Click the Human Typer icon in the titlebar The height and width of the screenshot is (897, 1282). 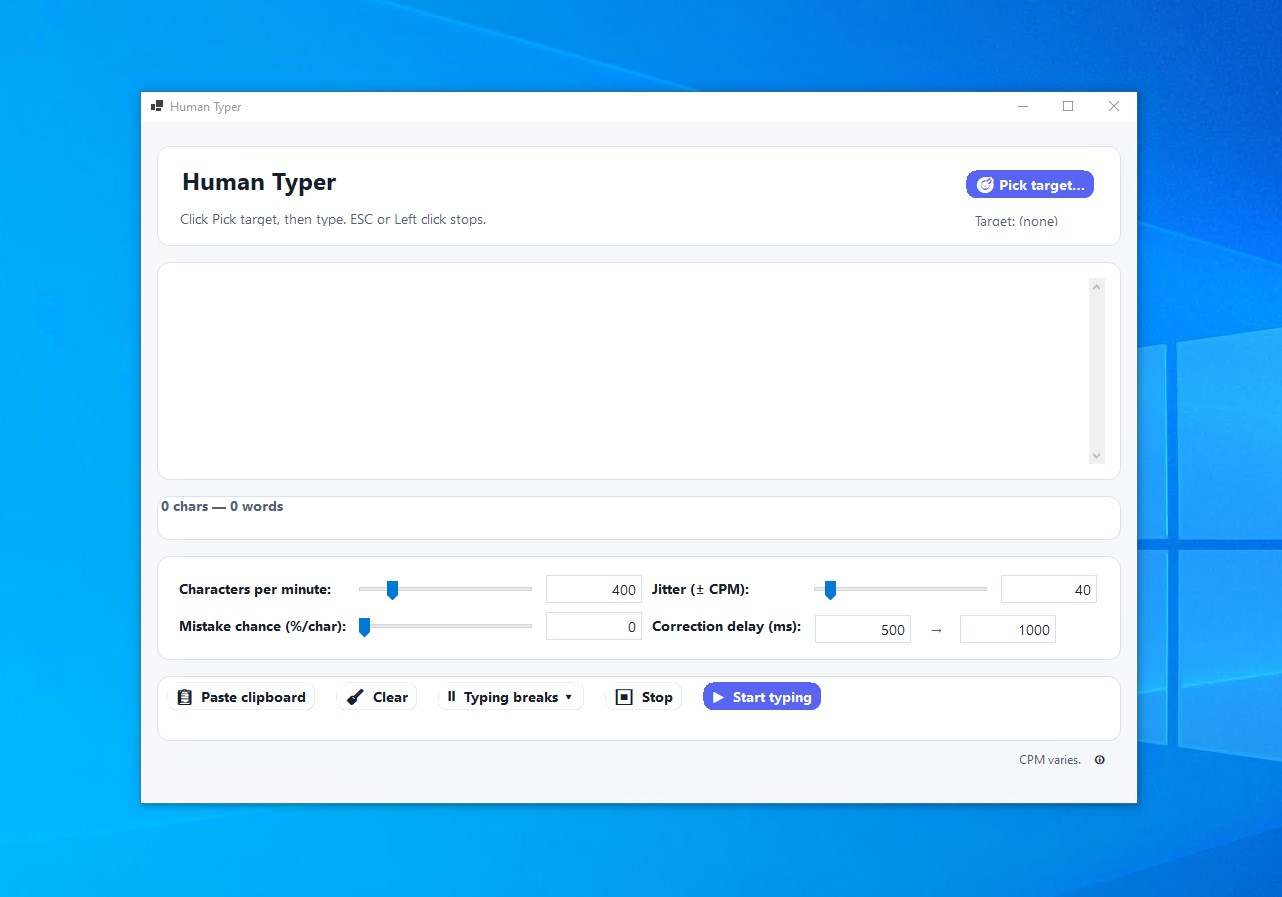[156, 105]
